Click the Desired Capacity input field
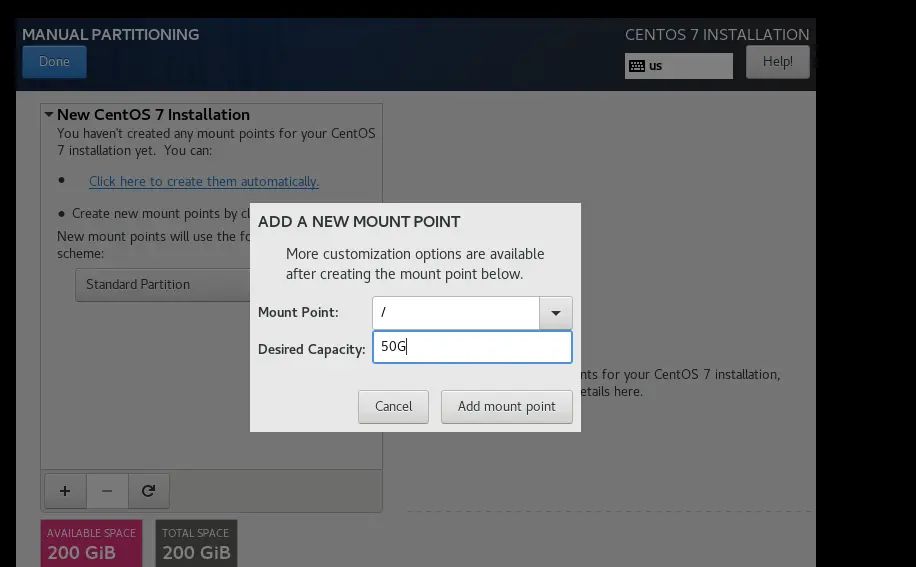Viewport: 916px width, 567px height. [x=472, y=347]
